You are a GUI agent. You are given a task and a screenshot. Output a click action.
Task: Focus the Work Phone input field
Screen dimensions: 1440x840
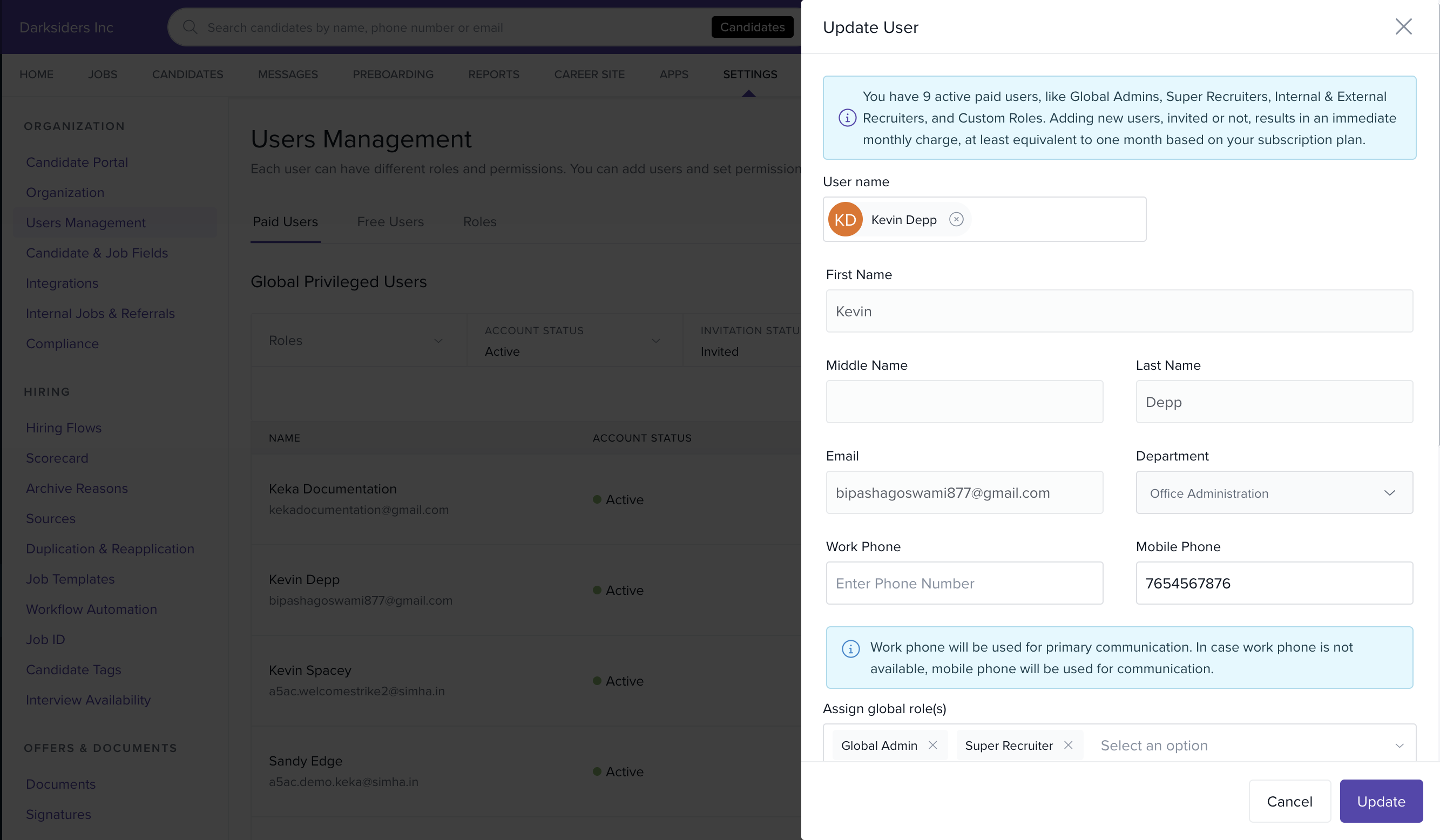click(x=964, y=584)
